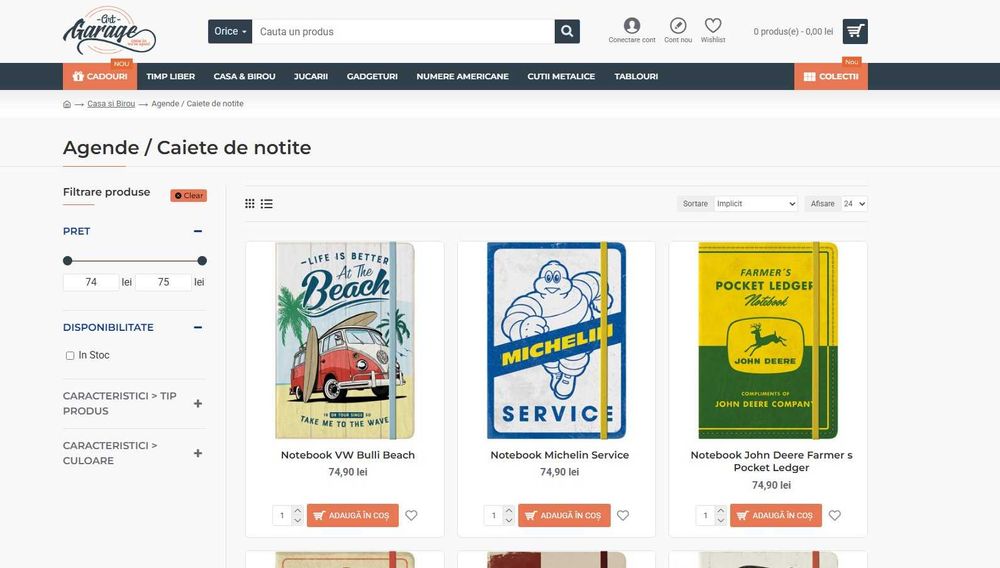Collapse the DISPONIBILITATE filter section

tap(198, 328)
